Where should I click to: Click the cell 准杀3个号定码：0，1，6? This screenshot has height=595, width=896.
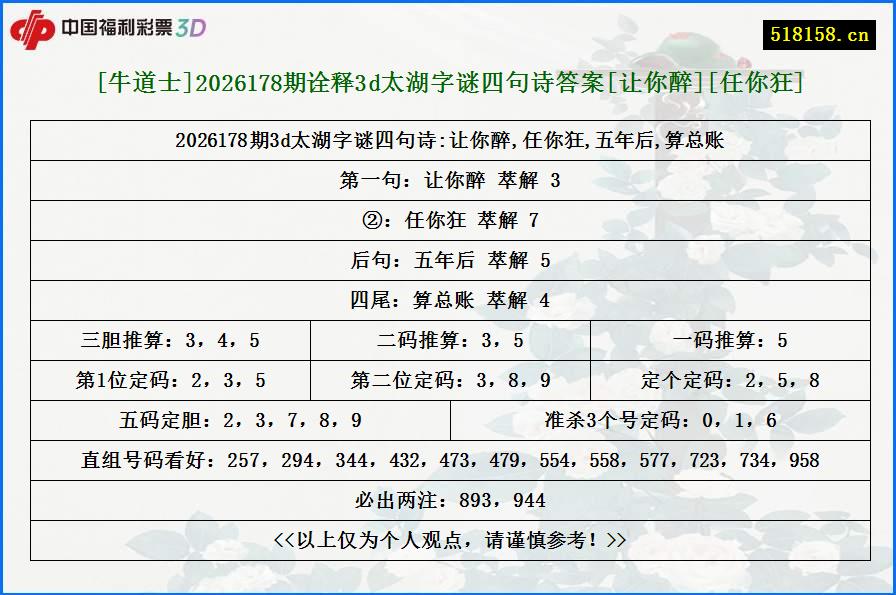pyautogui.click(x=661, y=421)
